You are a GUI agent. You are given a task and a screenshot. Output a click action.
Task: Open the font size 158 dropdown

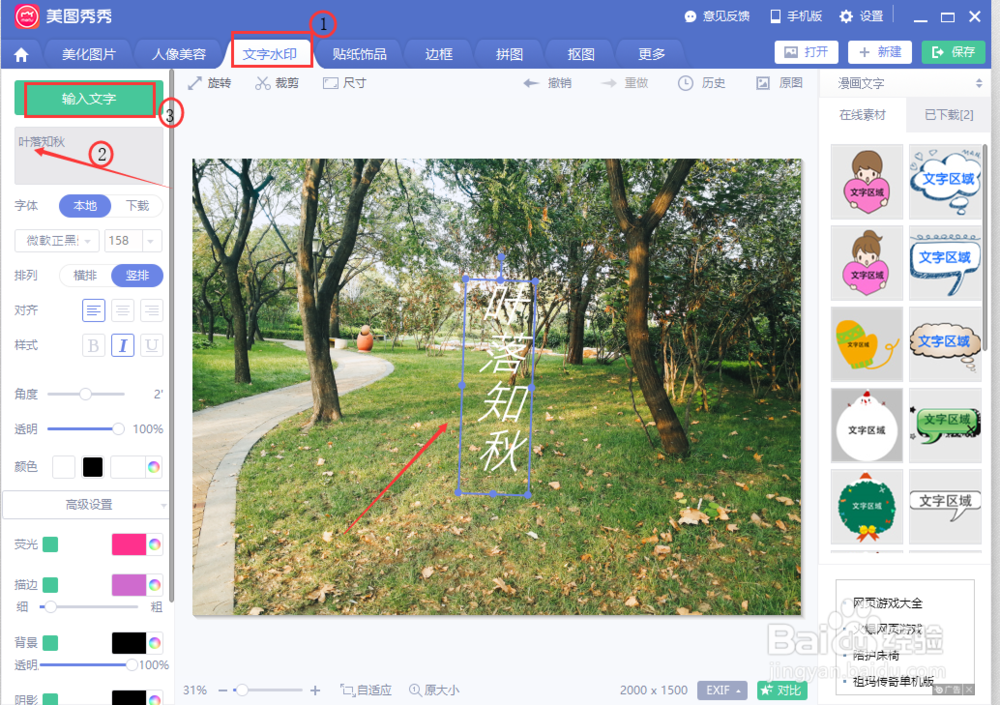click(x=134, y=240)
